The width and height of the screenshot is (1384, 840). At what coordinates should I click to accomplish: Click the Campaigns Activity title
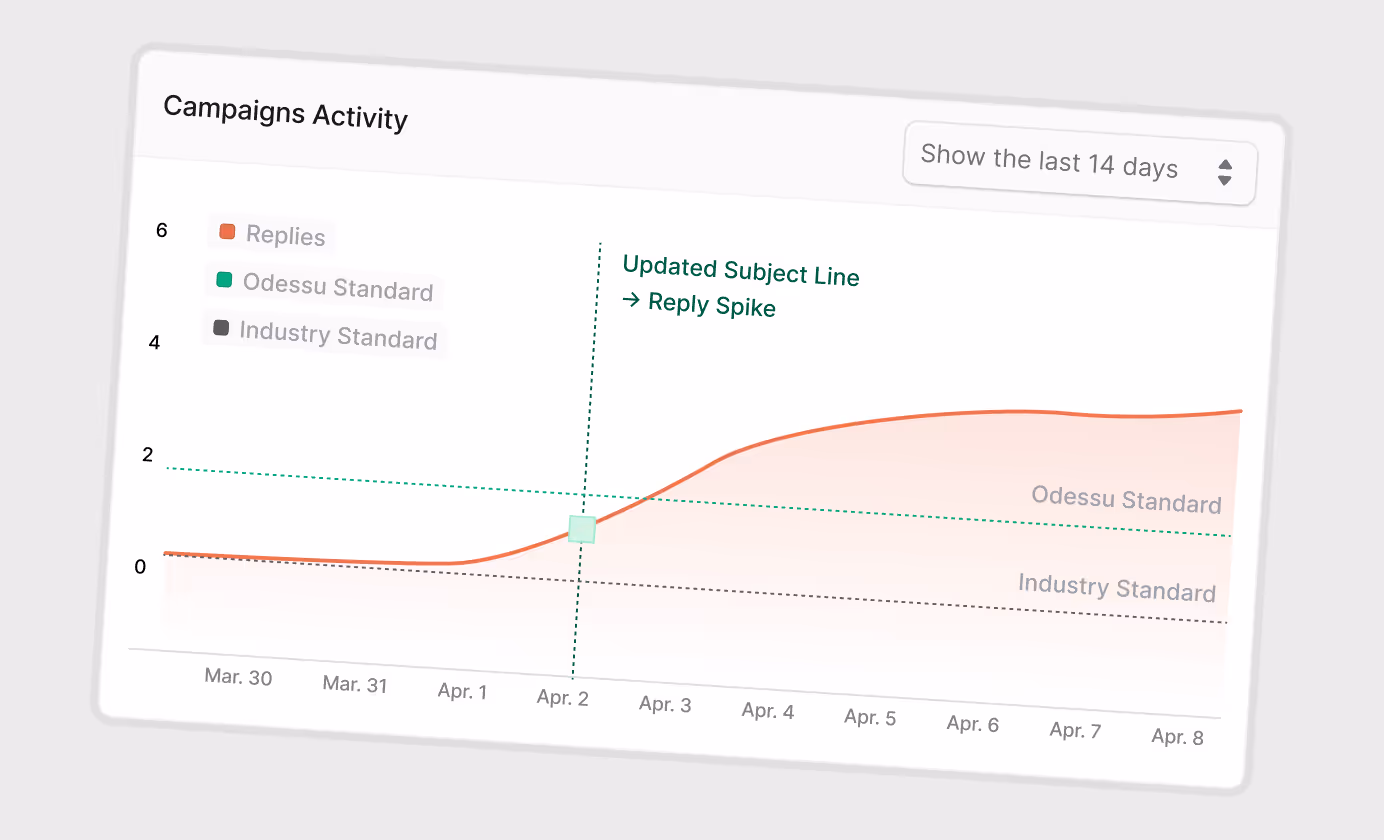click(x=286, y=112)
